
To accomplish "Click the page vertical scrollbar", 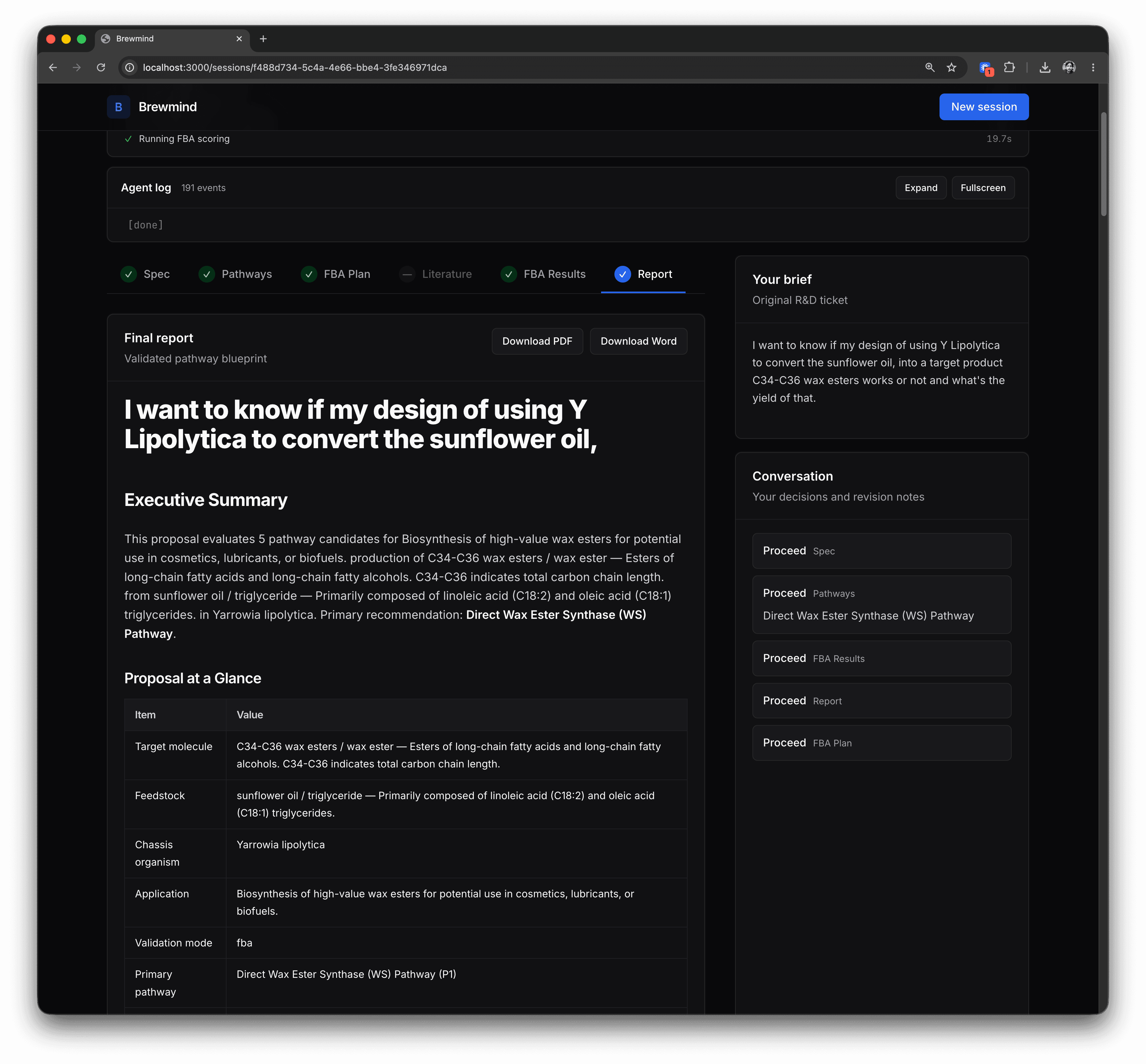I will (x=1103, y=165).
